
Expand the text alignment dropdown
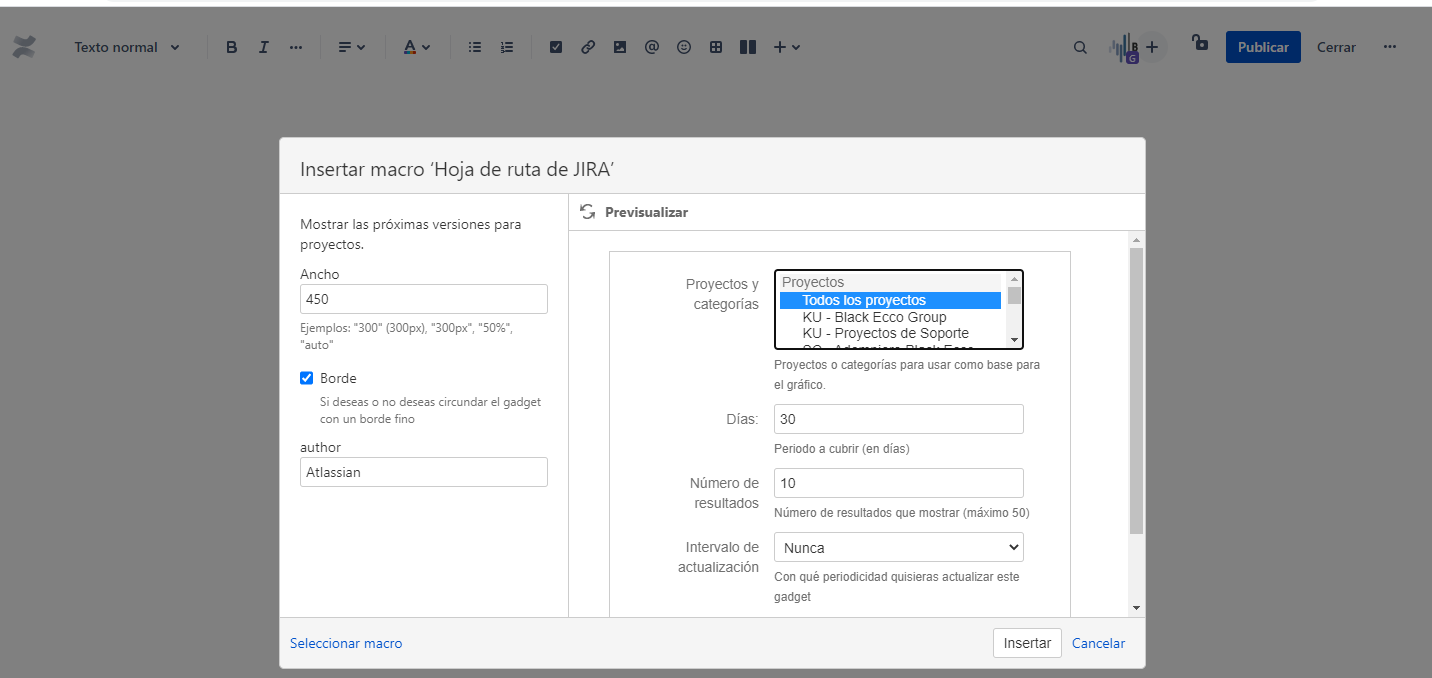(351, 47)
